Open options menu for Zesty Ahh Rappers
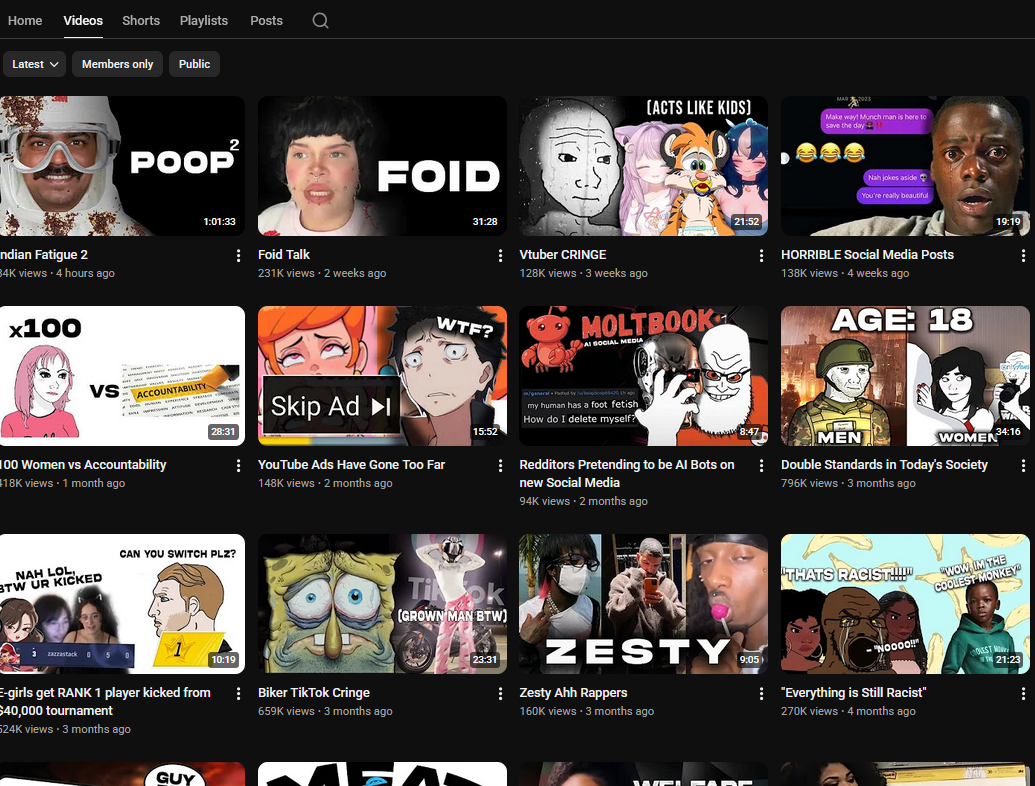The height and width of the screenshot is (786, 1035). coord(761,694)
